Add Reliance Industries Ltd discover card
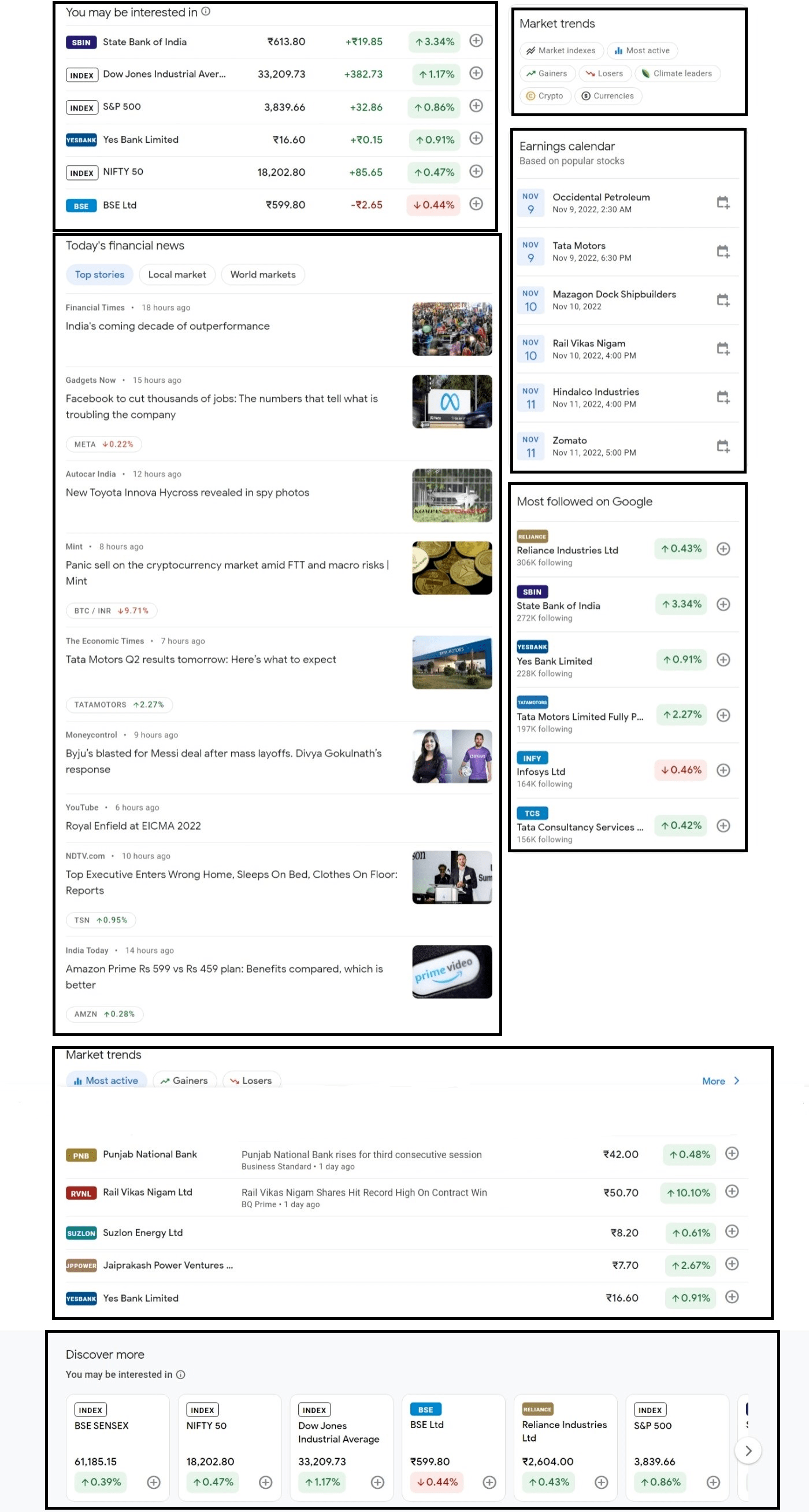This screenshot has width=809, height=1512. coord(602,1483)
